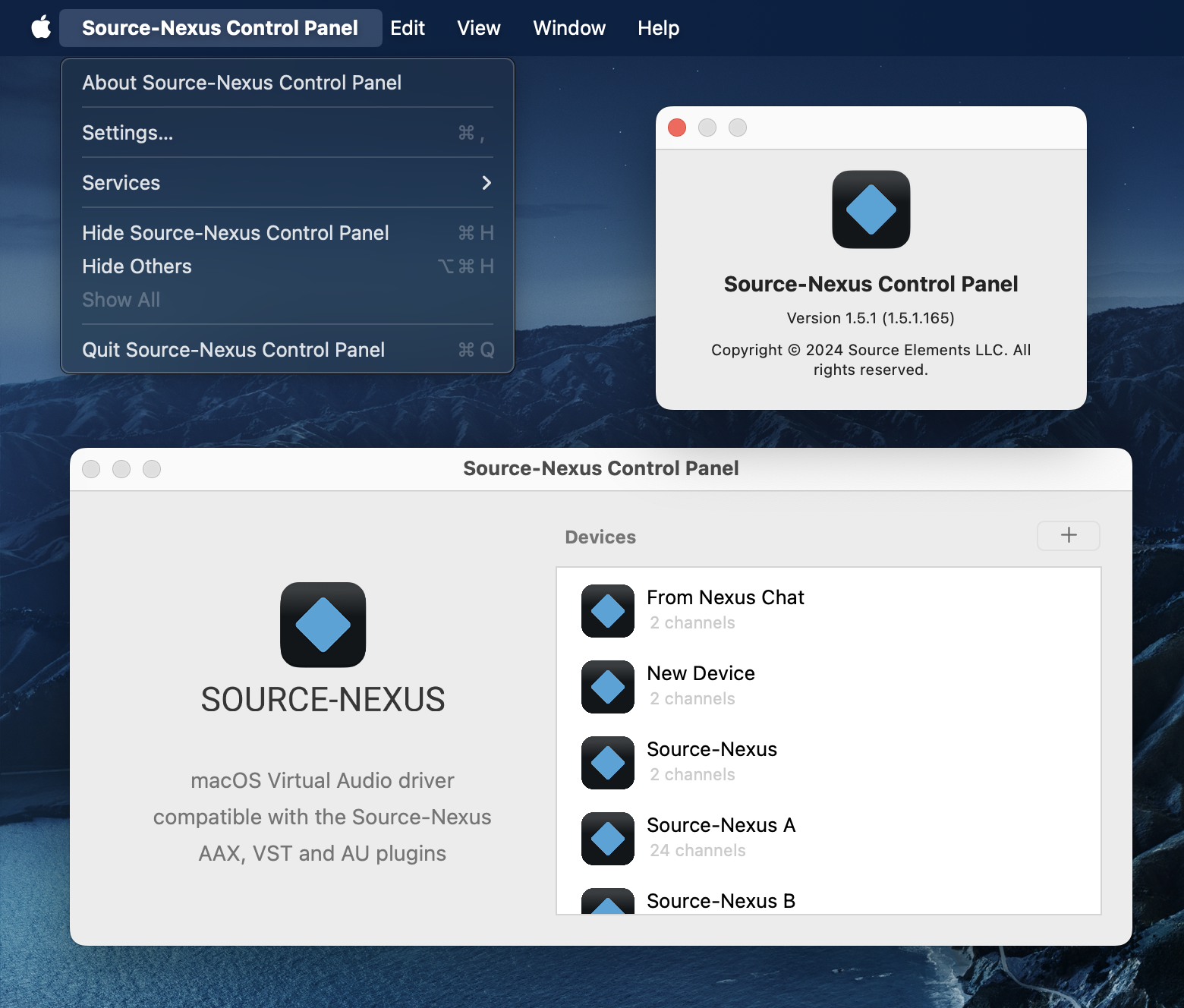Click the From Nexus Chat device icon
The image size is (1184, 1008).
[x=607, y=611]
